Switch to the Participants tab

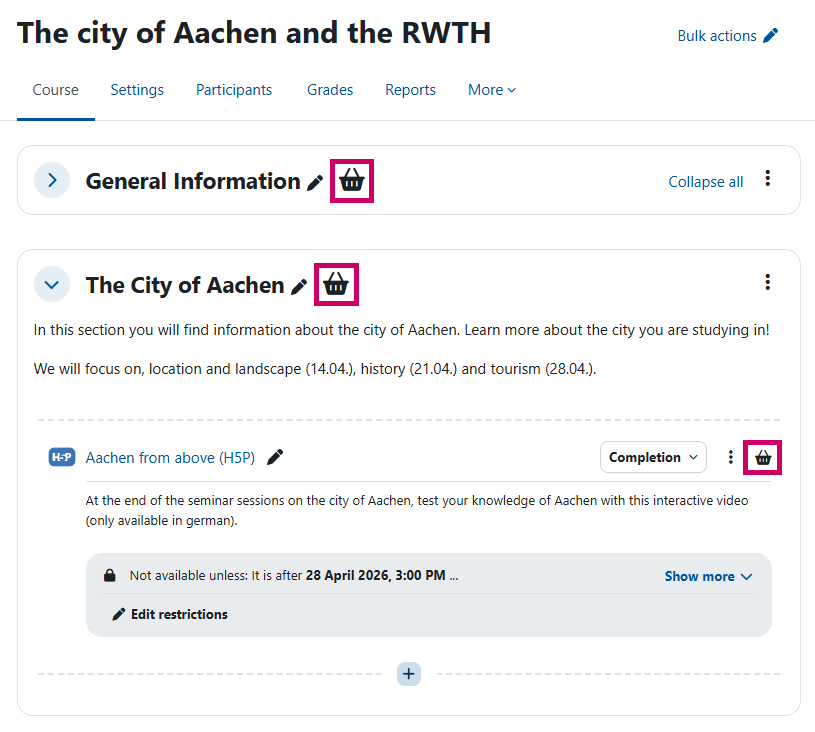(233, 89)
